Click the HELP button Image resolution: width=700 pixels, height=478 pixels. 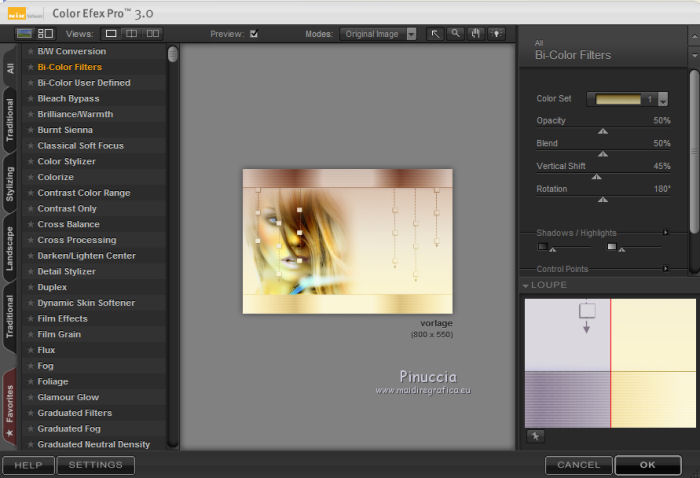(x=28, y=465)
